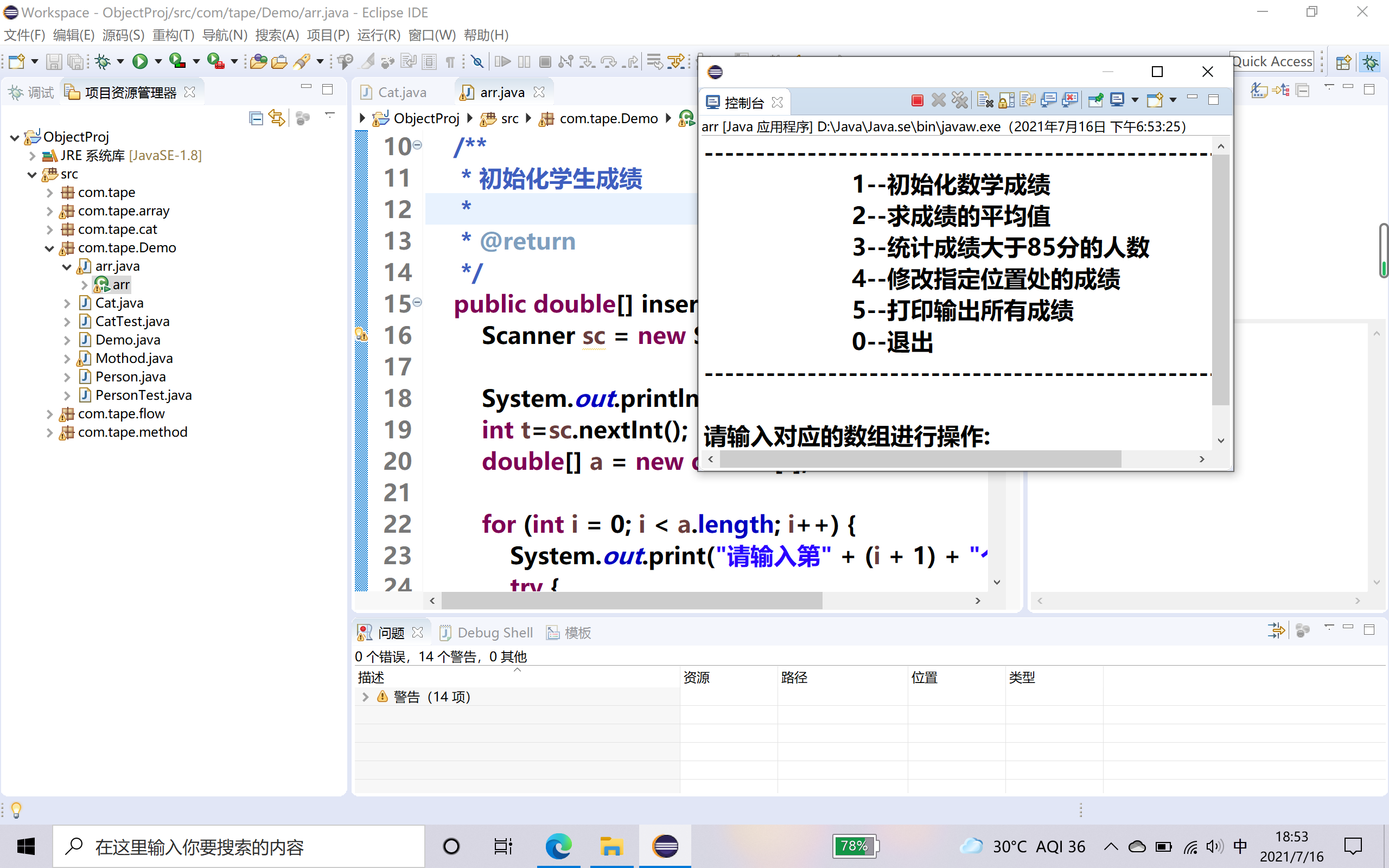Click the Run with Coverage icon

pyautogui.click(x=177, y=61)
